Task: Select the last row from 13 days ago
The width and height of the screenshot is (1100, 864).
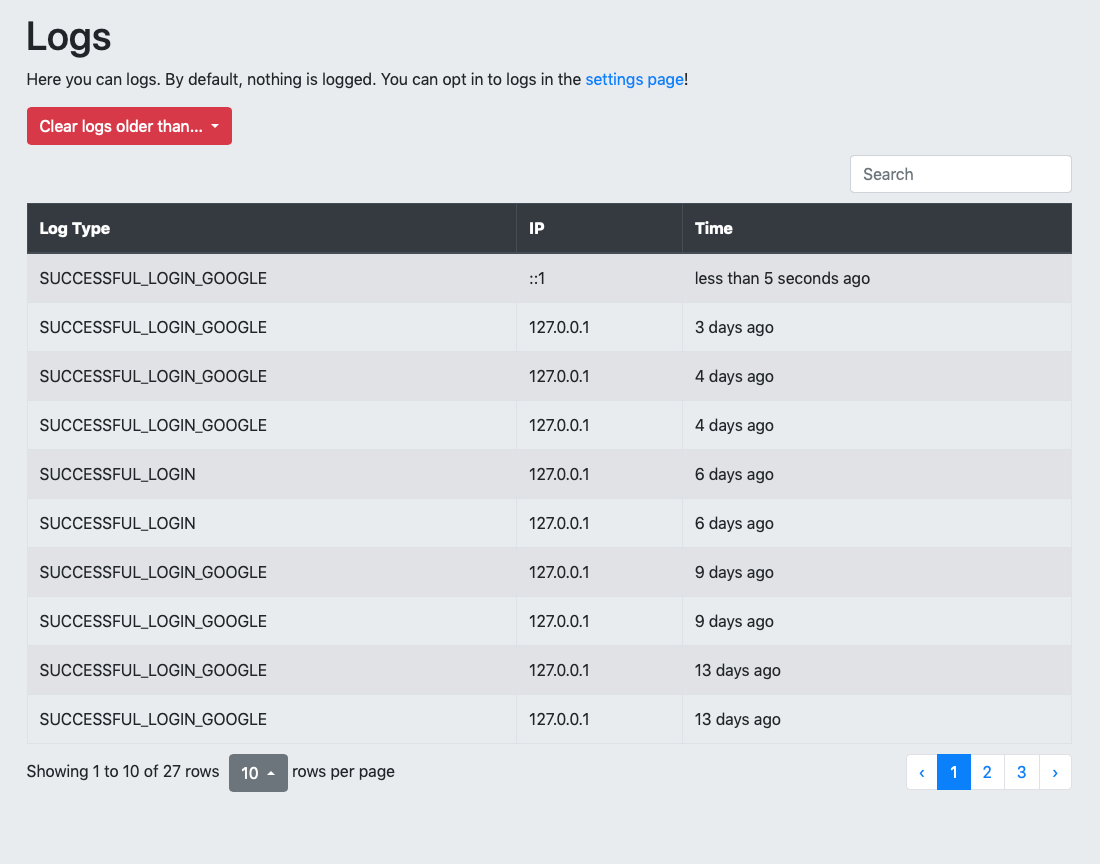Action: pyautogui.click(x=549, y=720)
